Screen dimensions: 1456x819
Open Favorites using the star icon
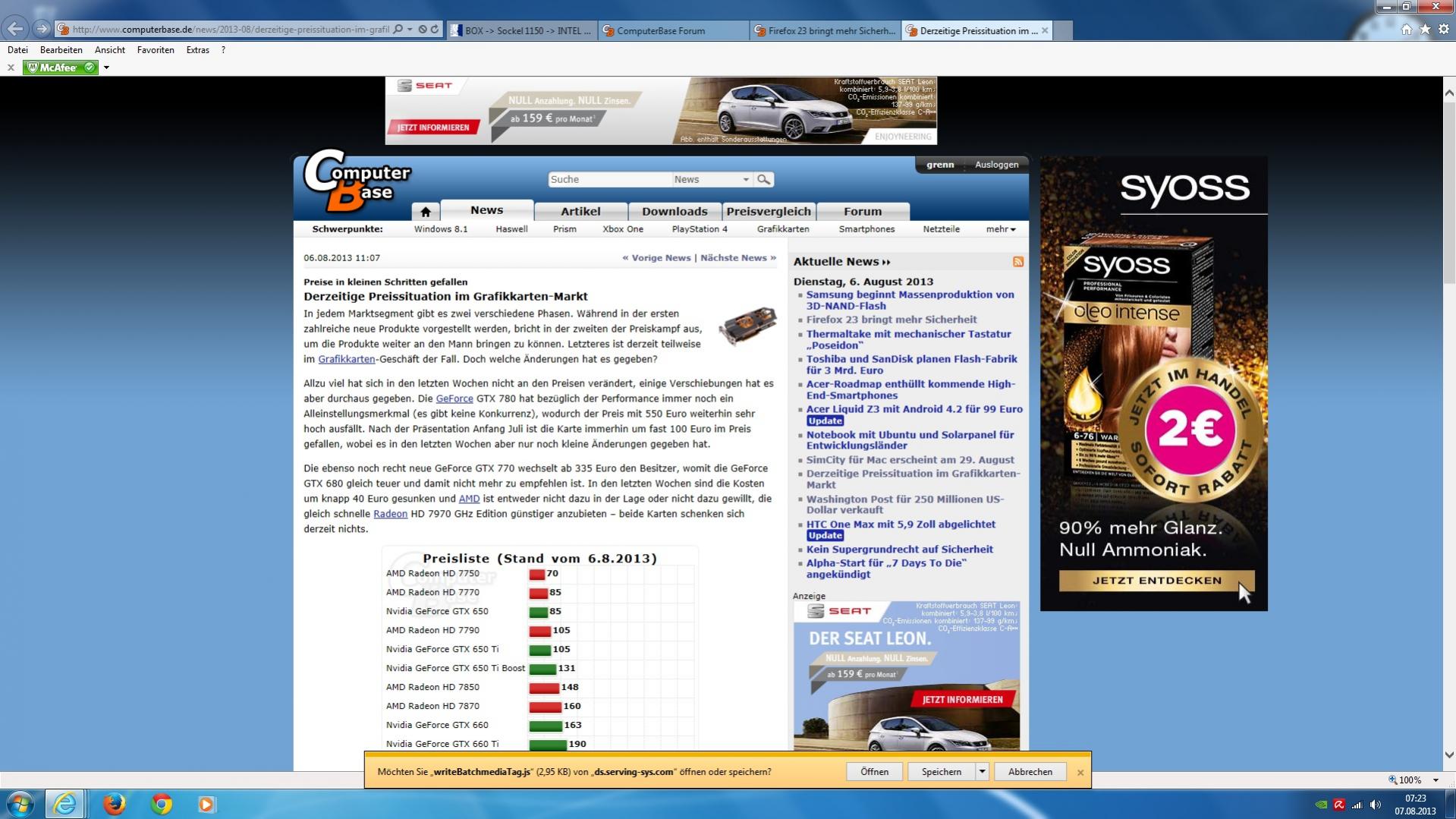click(1425, 29)
